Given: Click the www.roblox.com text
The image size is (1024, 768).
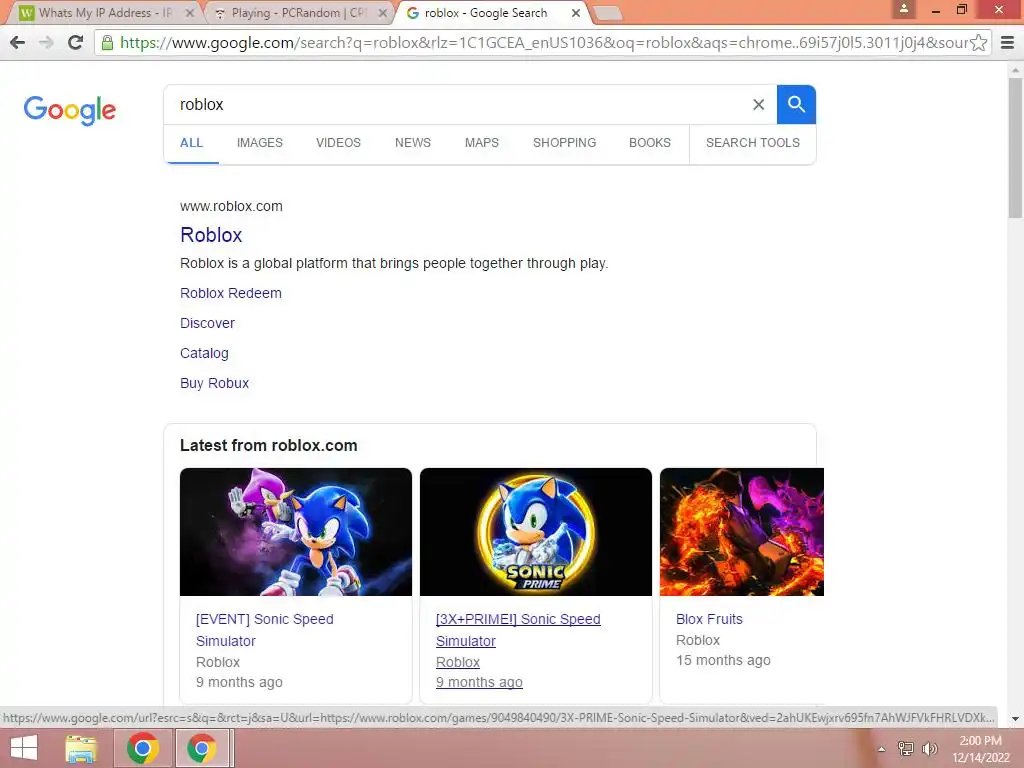Looking at the screenshot, I should tap(231, 206).
